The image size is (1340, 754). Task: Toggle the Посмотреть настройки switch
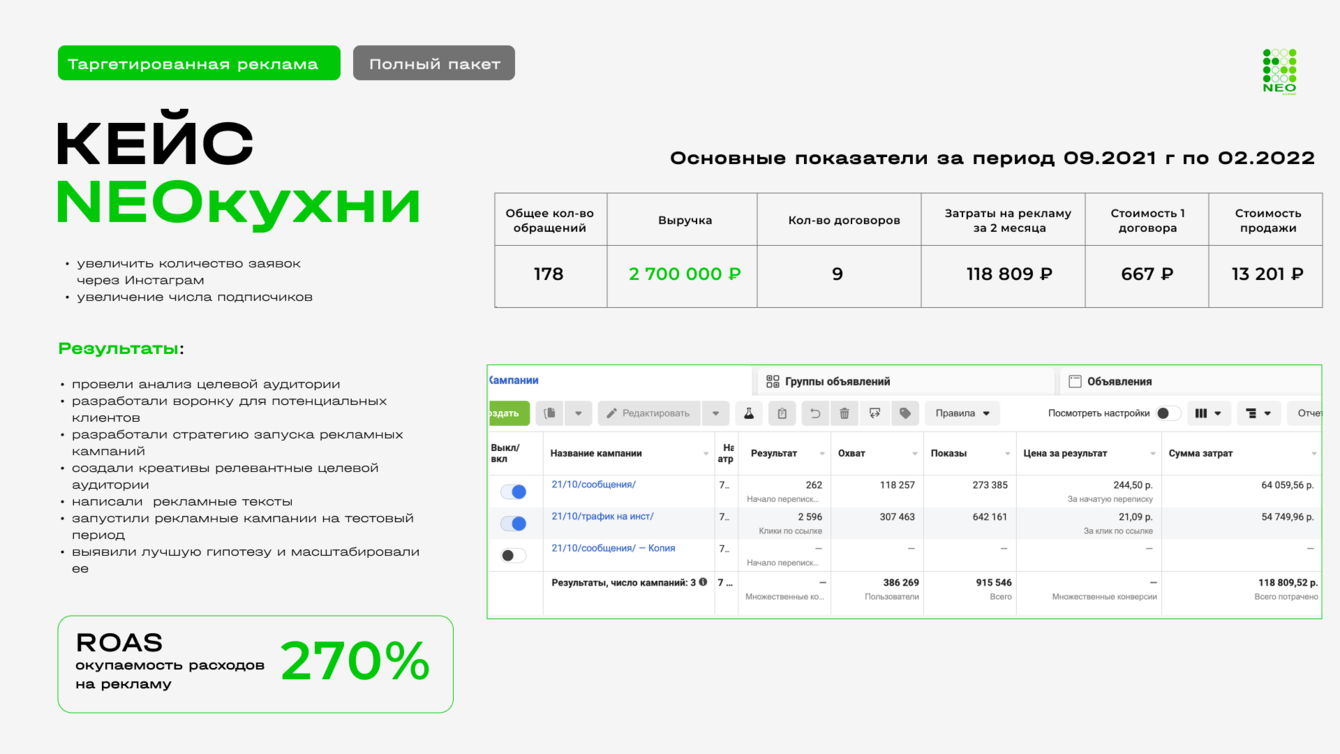click(1168, 413)
